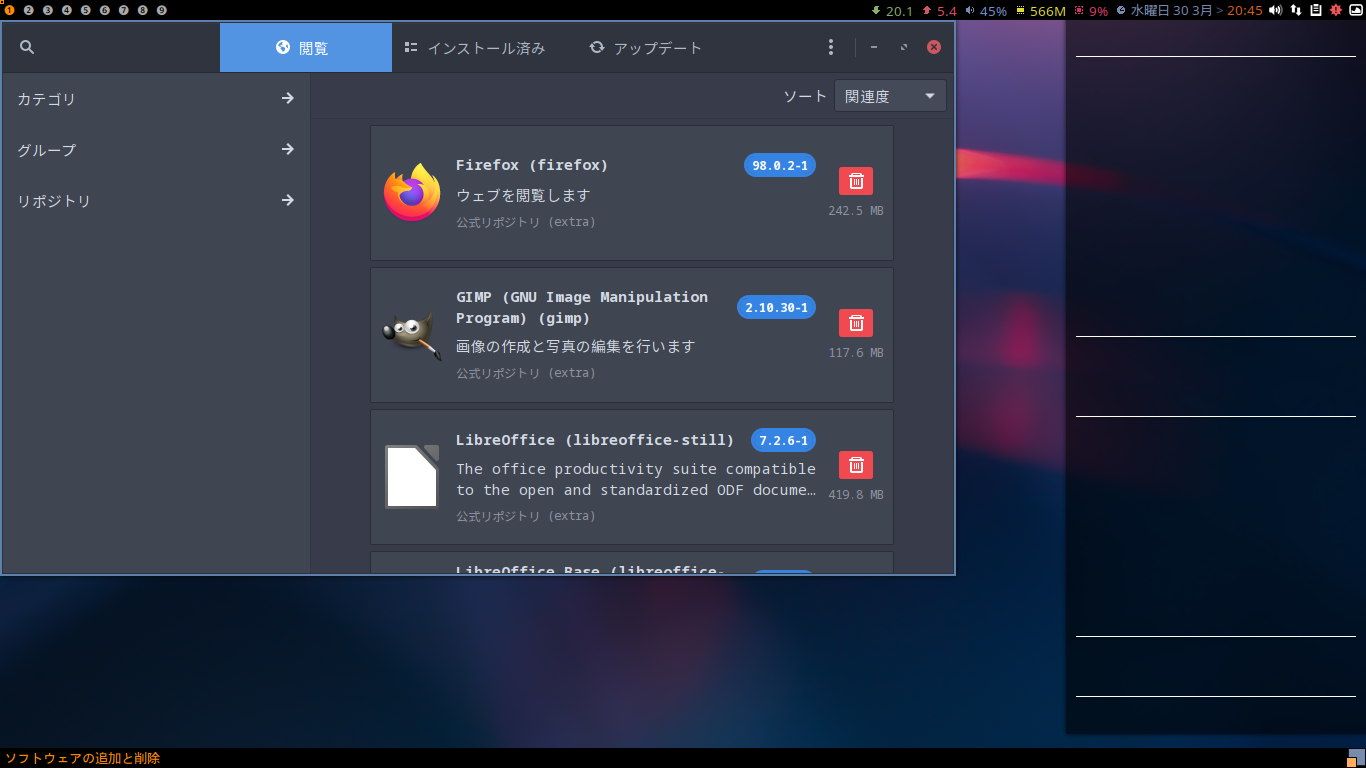Viewport: 1366px width, 768px height.
Task: Click the layout icon in the bottom bar
Action: (1355, 758)
